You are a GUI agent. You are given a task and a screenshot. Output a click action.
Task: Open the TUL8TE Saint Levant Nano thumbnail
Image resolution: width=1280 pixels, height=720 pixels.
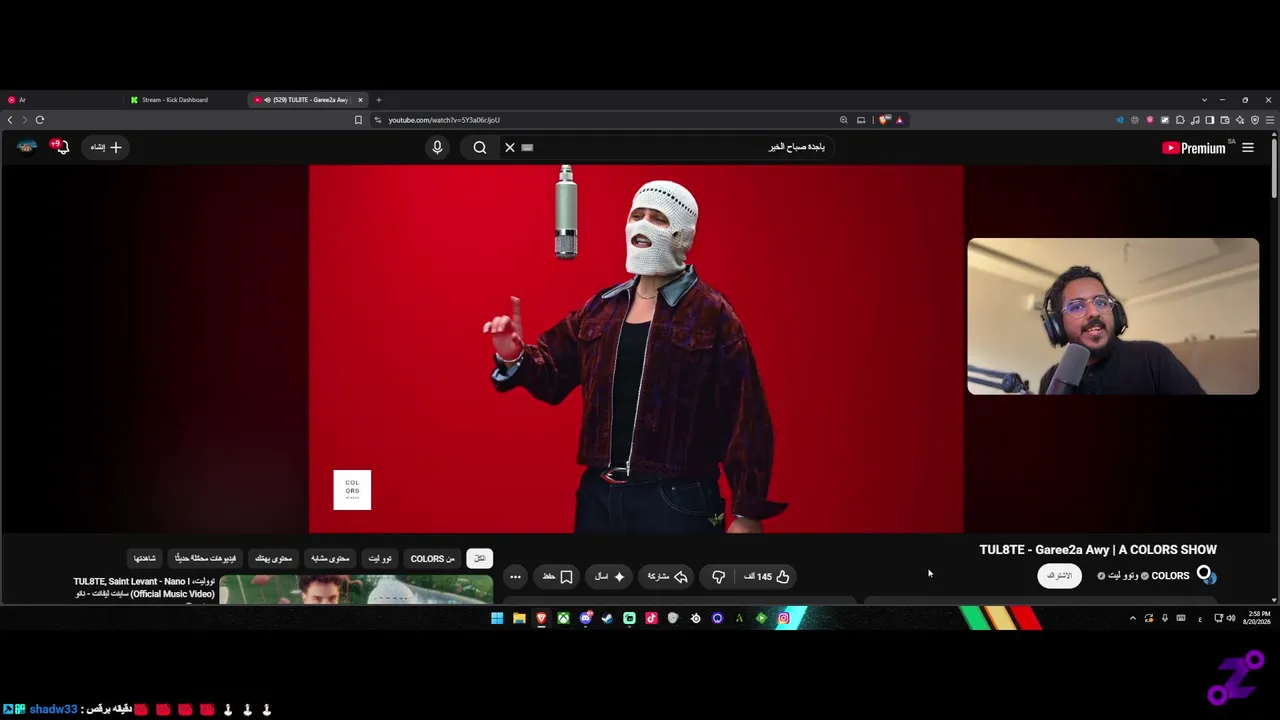coord(356,590)
